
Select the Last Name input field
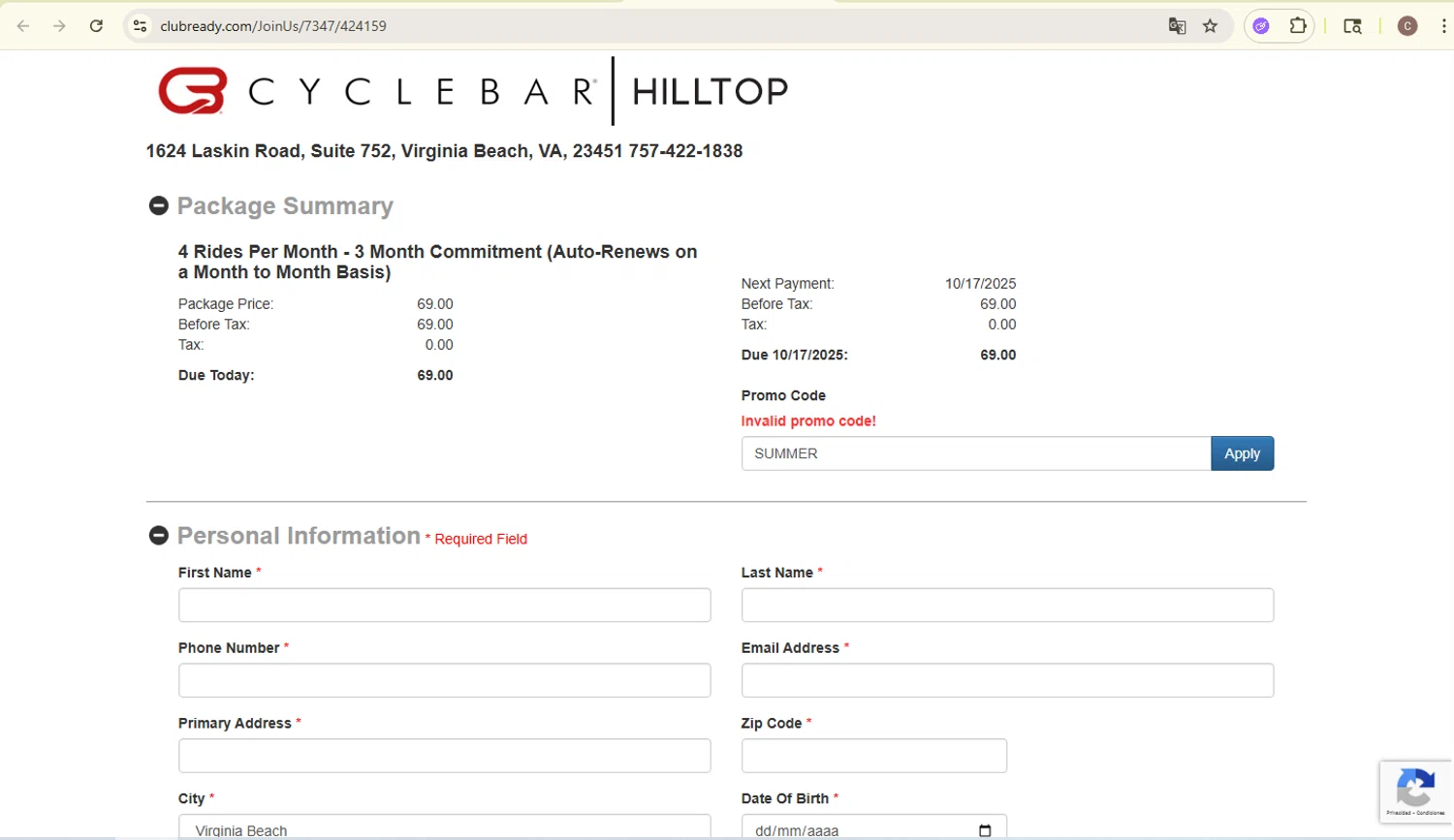(1007, 606)
